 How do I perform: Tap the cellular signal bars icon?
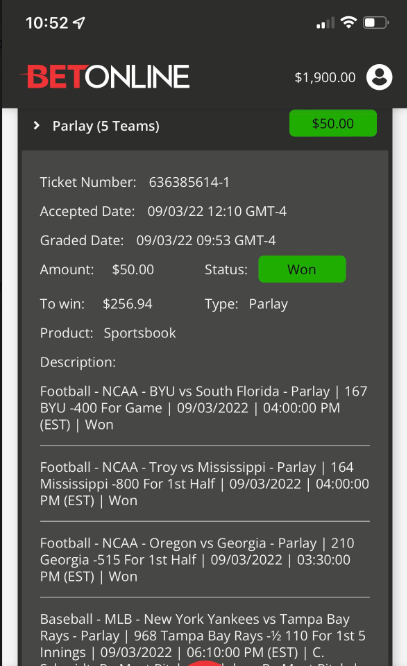(325, 23)
